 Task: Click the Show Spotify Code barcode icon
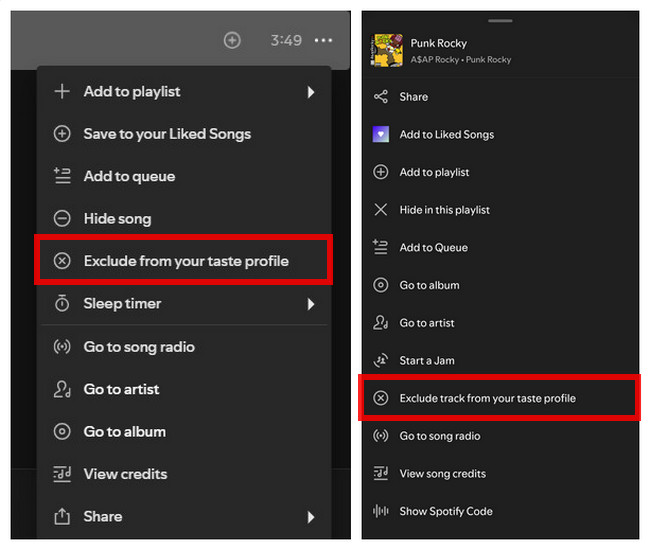(x=380, y=511)
